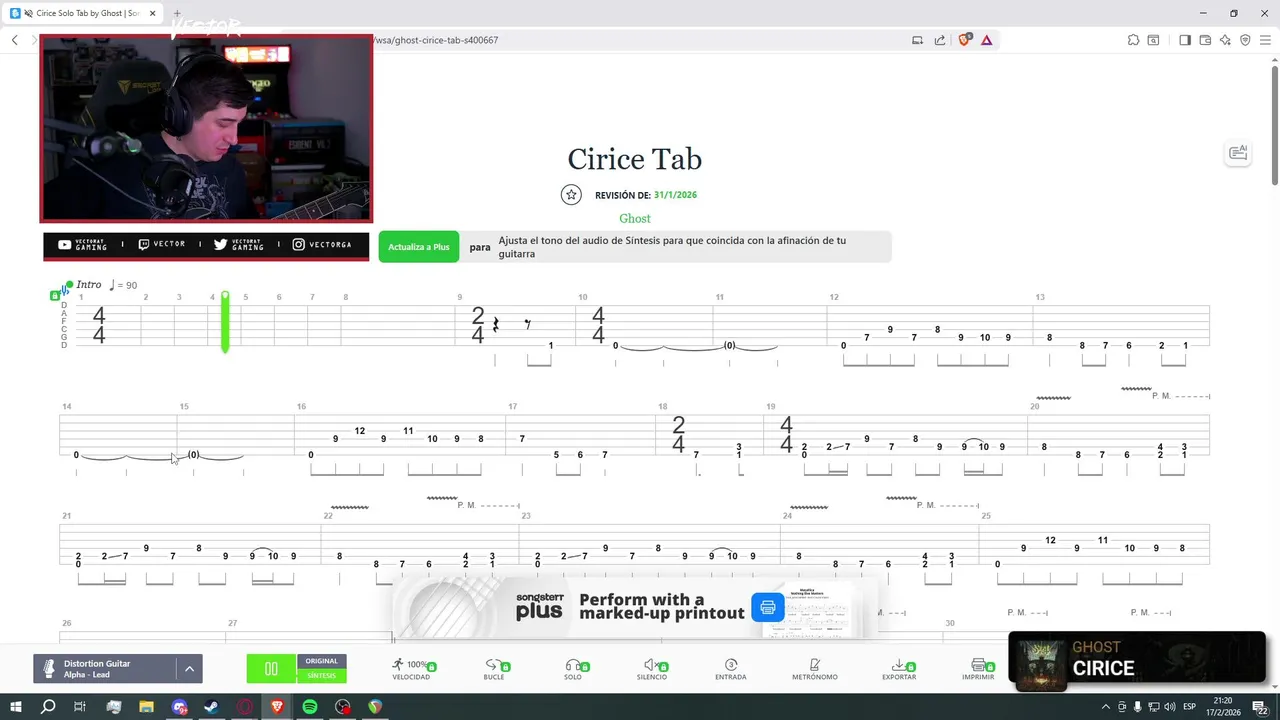This screenshot has width=1280, height=720.
Task: Click the page vertical scrollbar
Action: 1274,124
